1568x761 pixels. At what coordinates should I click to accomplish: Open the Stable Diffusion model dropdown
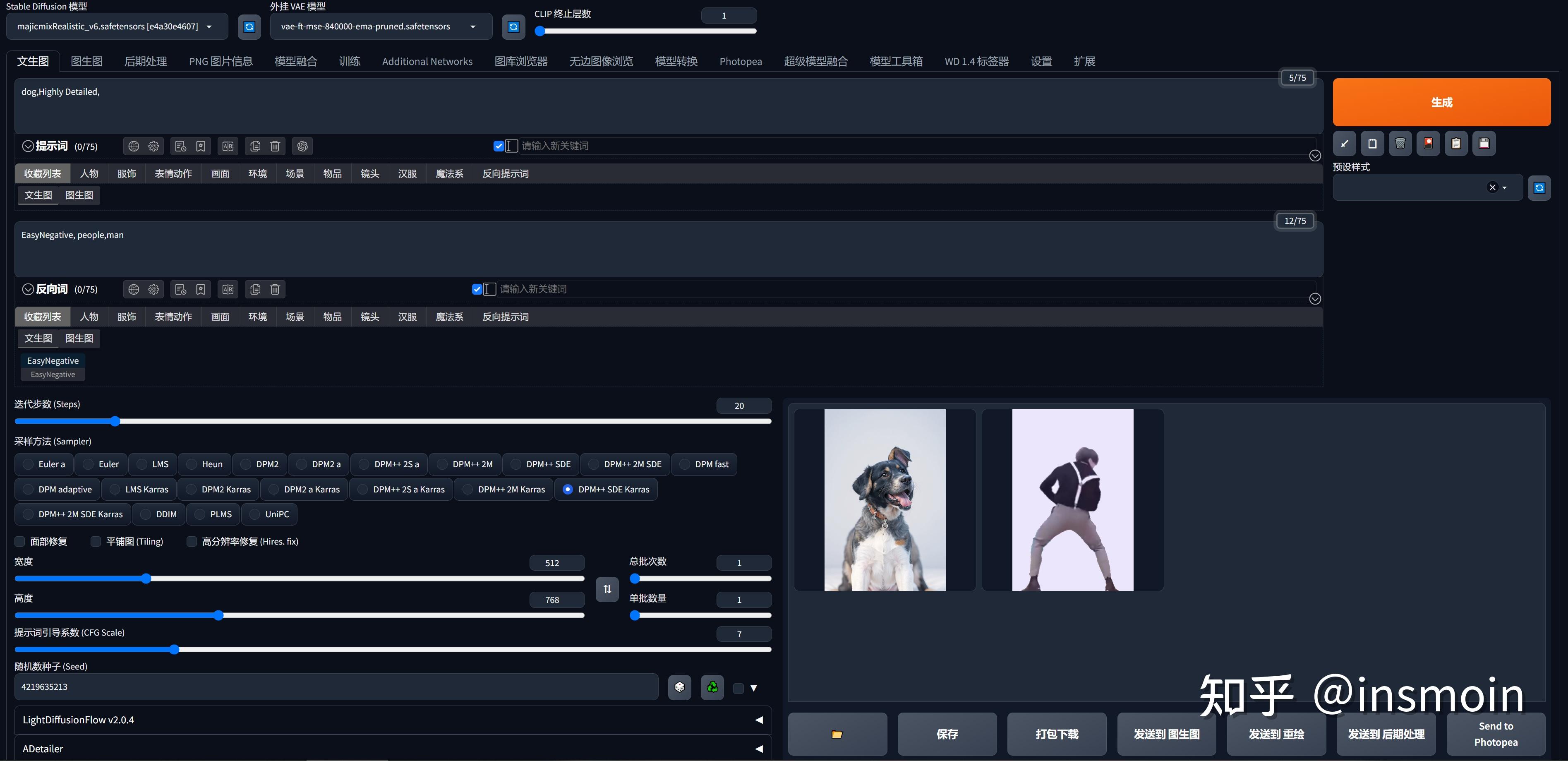116,26
